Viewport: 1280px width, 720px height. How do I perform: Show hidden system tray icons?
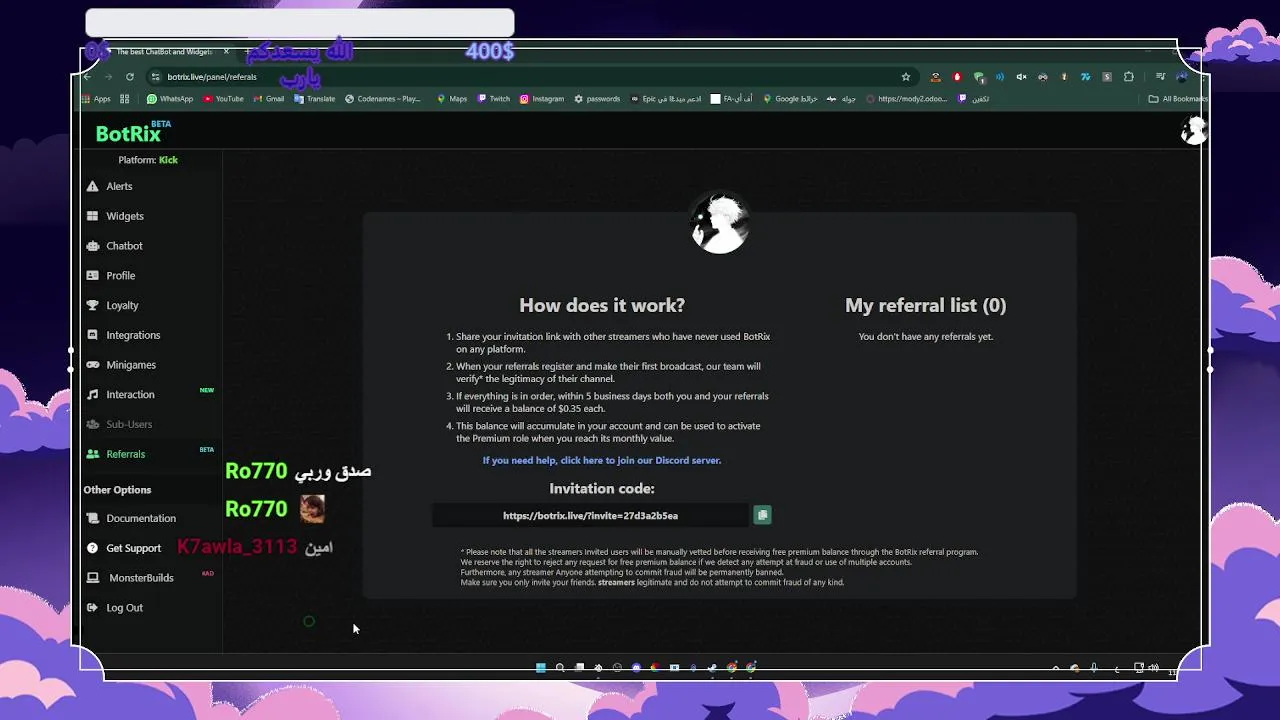[x=1056, y=668]
